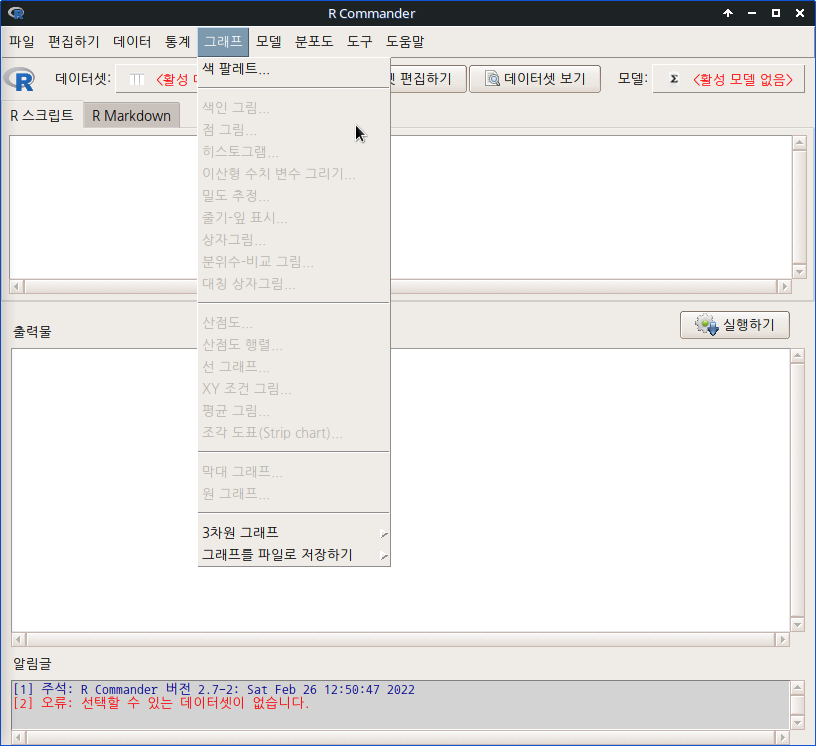Screen dimensions: 816x746
Task: Click output pane scroll down arrow
Action: click(x=797, y=624)
